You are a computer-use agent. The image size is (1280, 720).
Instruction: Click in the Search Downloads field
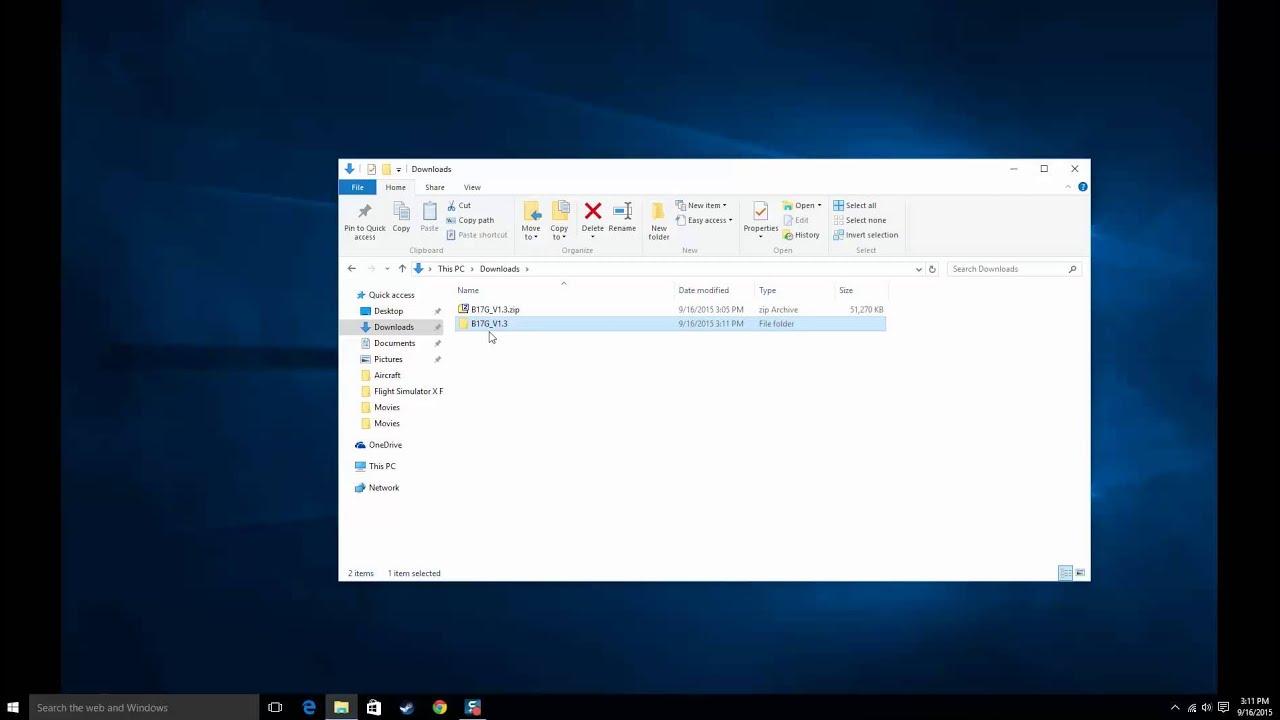click(1013, 269)
